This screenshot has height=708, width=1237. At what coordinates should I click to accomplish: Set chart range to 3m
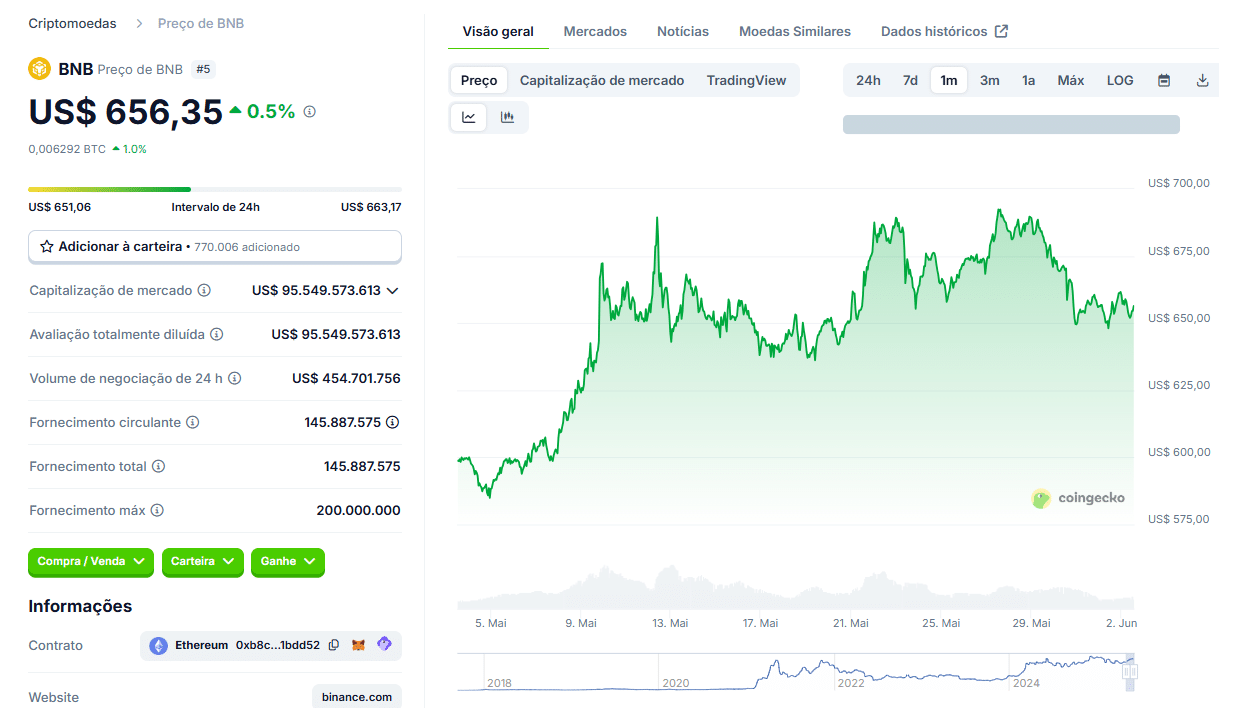pyautogui.click(x=990, y=80)
